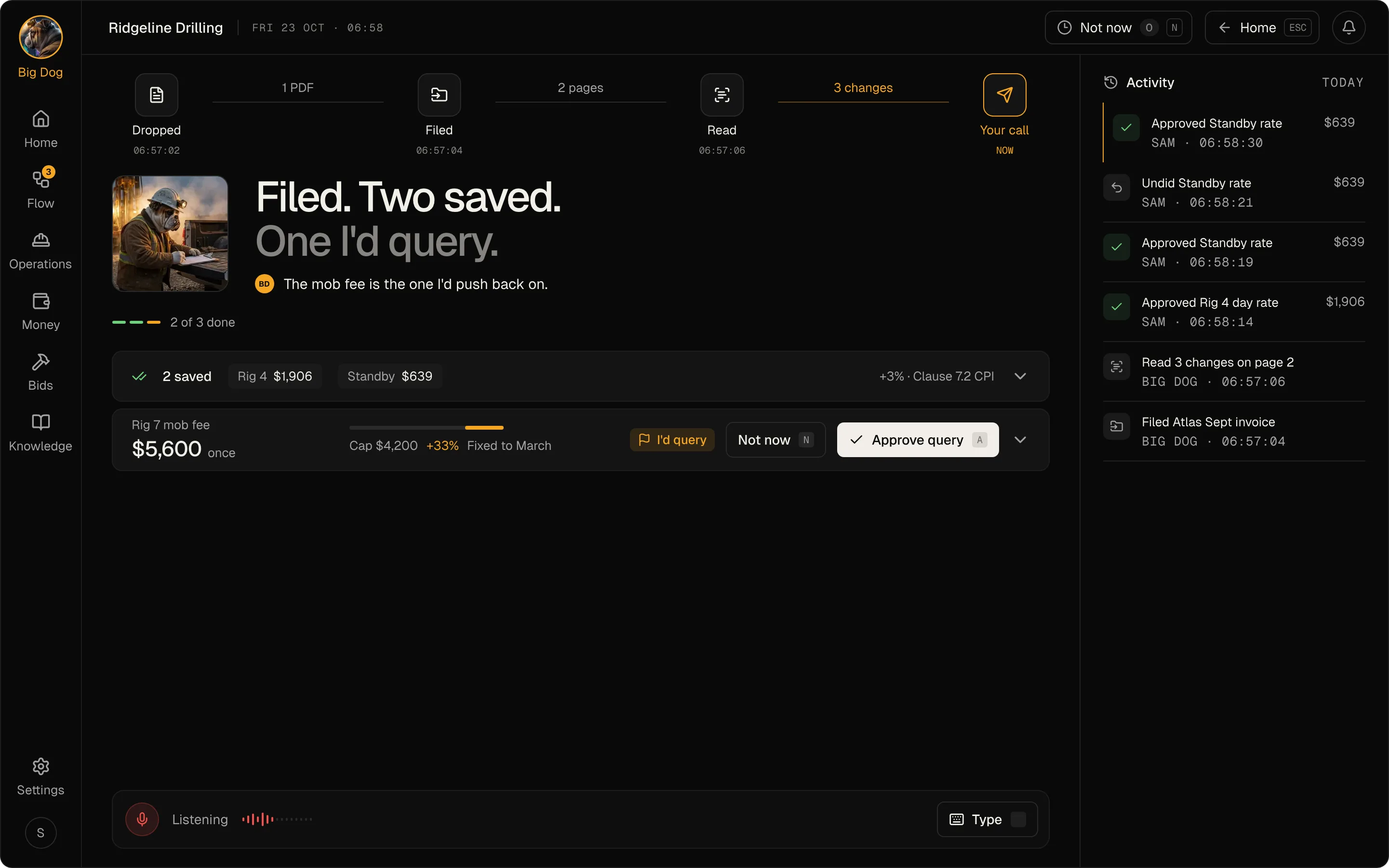The height and width of the screenshot is (868, 1389).
Task: Open Approved Standby rate at 06:58:30
Action: (x=1234, y=132)
